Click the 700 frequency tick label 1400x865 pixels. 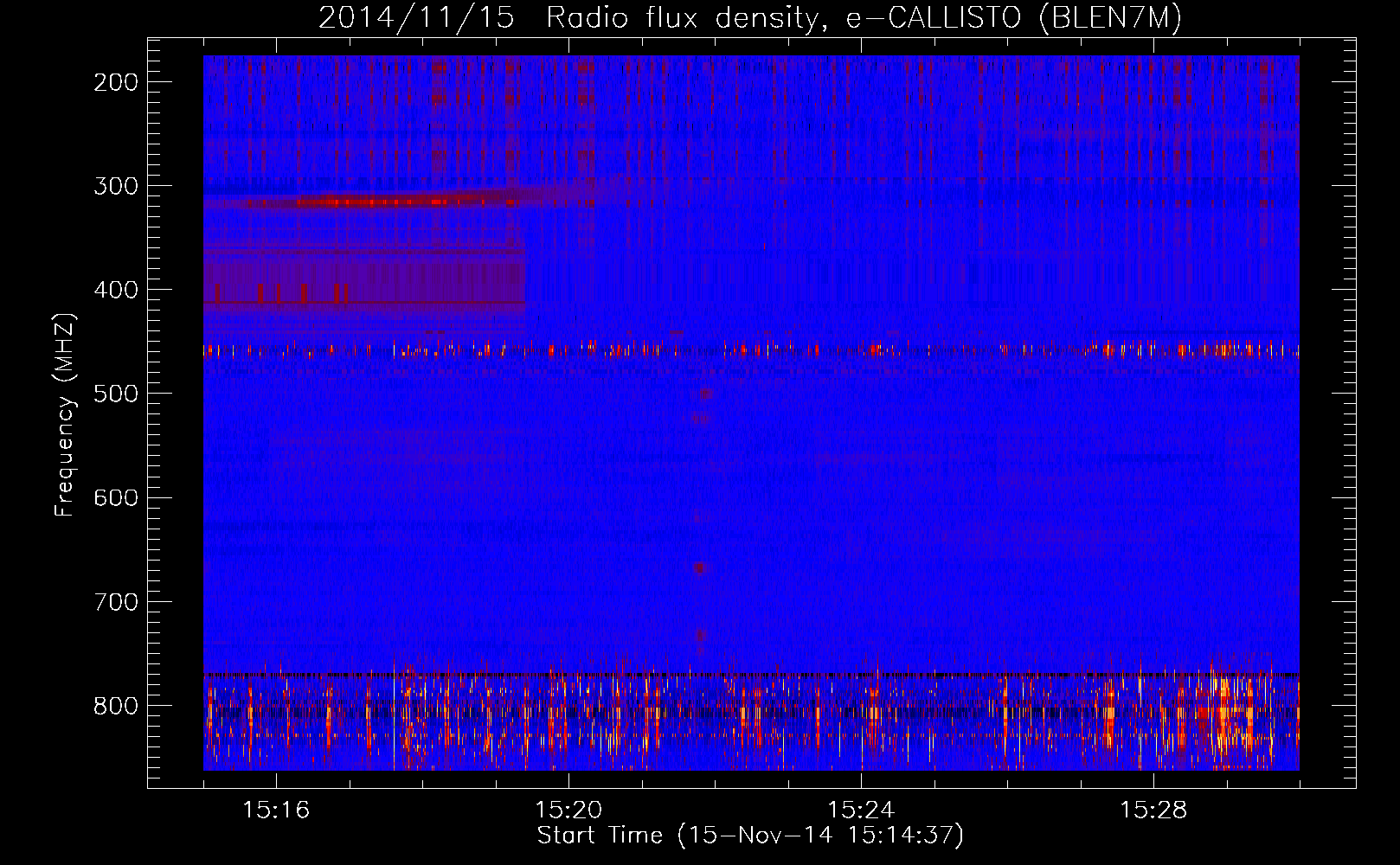116,601
